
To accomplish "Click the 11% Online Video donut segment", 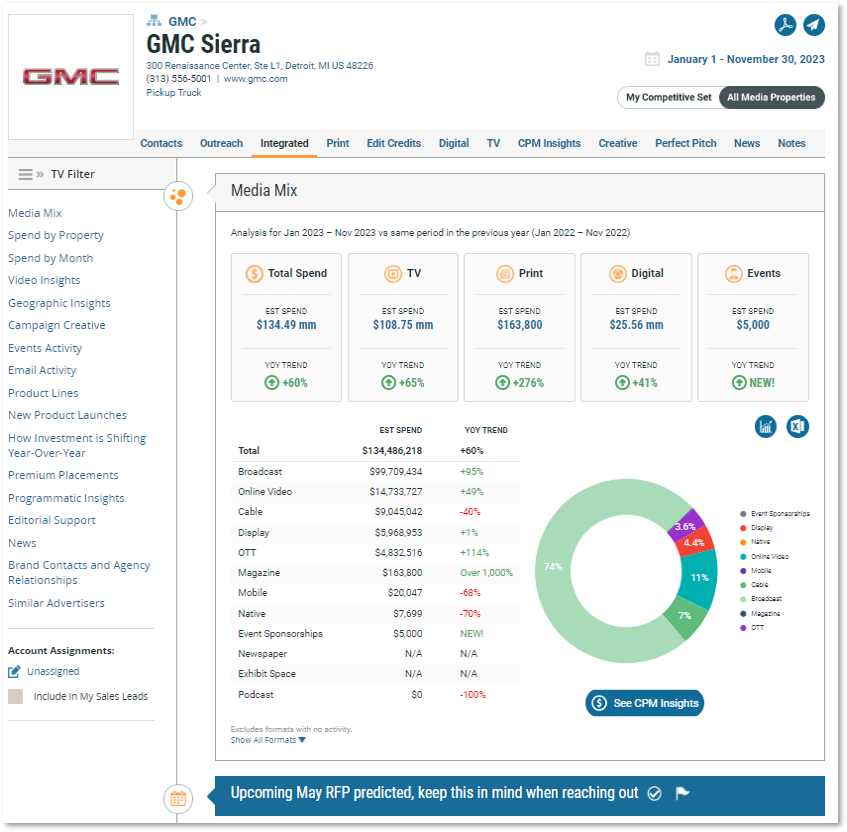I will 699,578.
